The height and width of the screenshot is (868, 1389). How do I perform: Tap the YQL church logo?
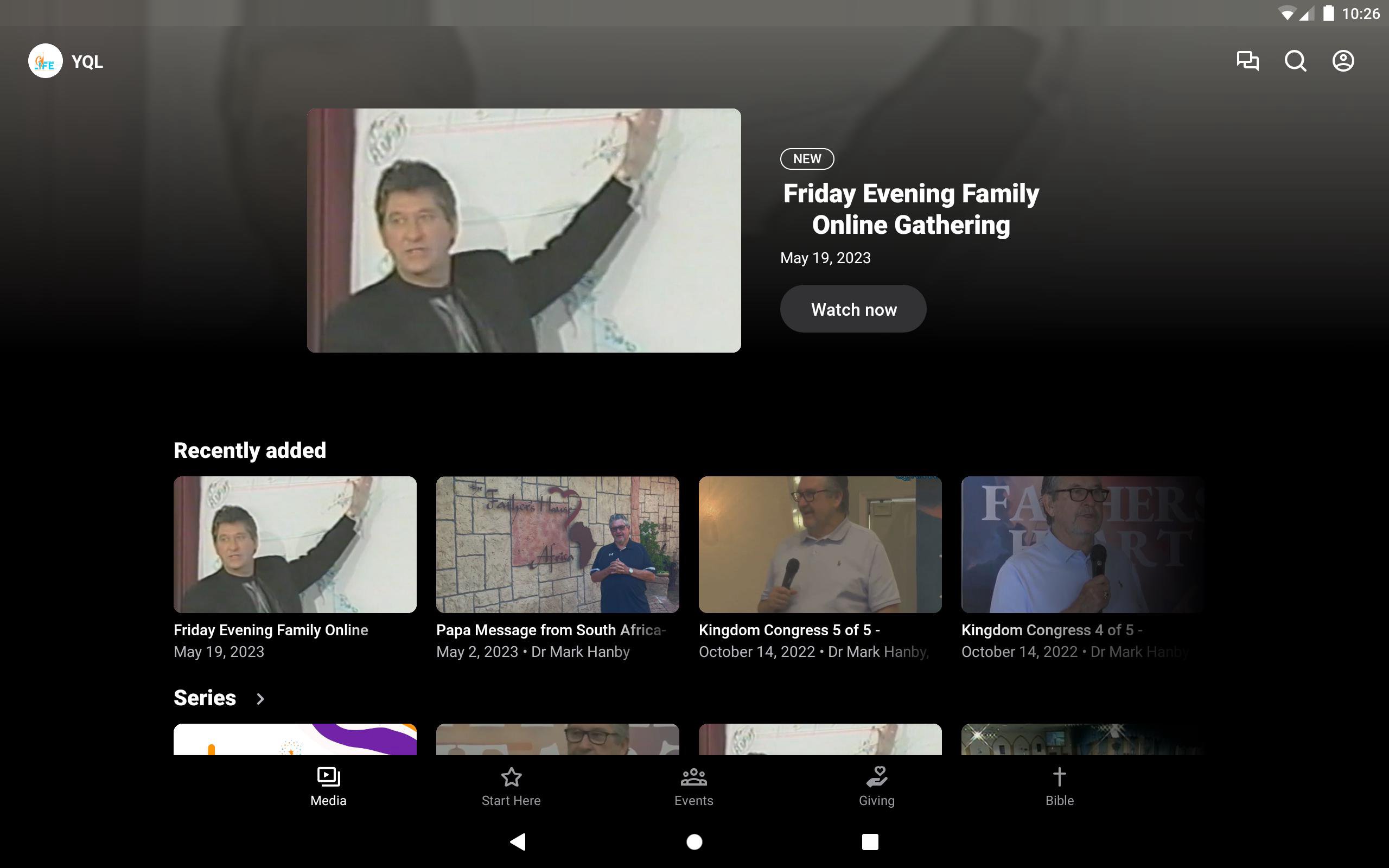(46, 61)
